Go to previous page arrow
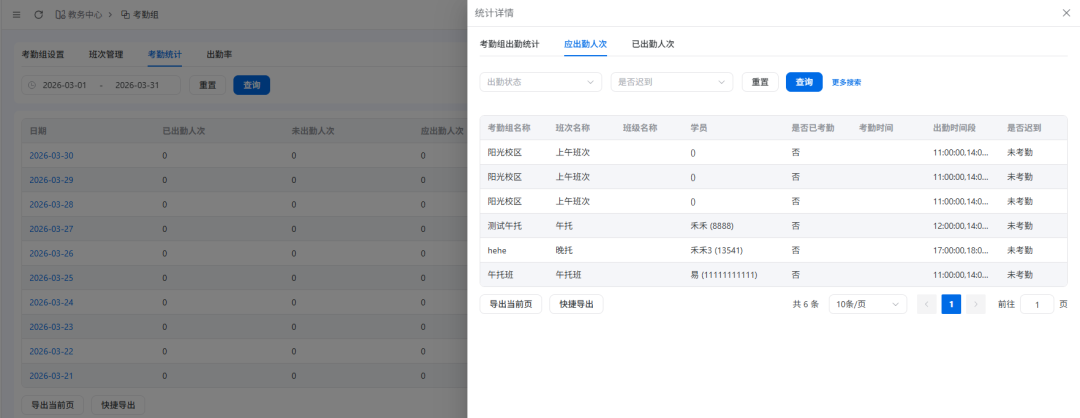The width and height of the screenshot is (1080, 418). (x=927, y=304)
